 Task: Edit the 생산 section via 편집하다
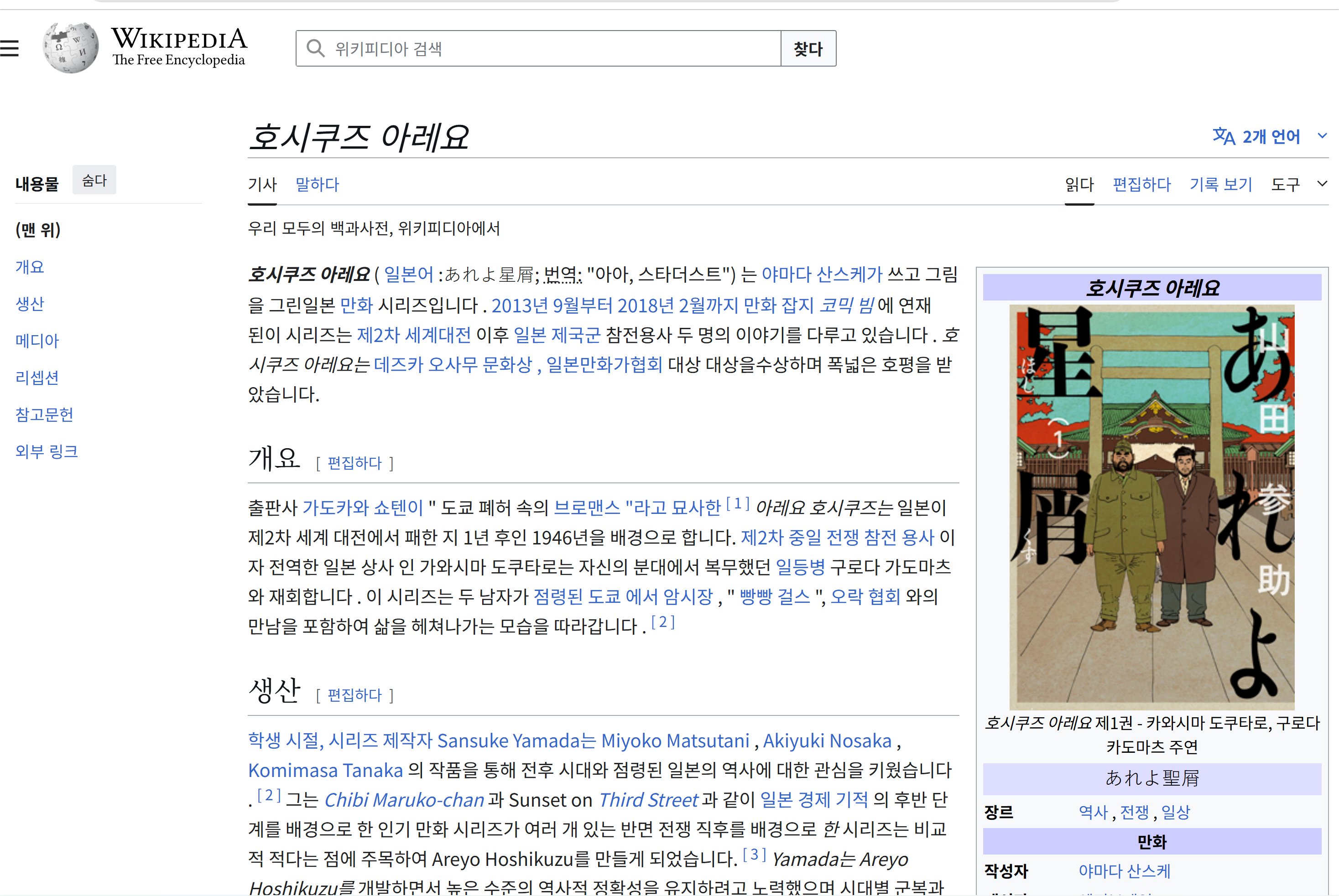tap(354, 695)
